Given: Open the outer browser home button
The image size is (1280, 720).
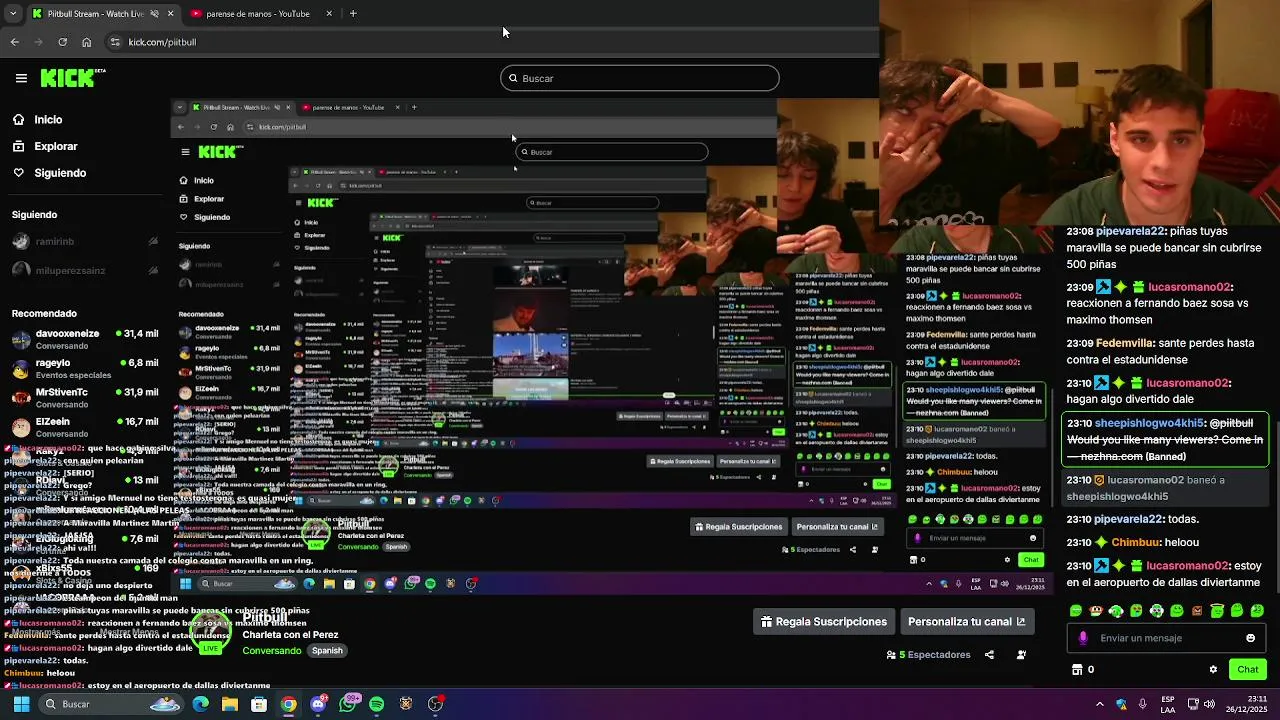Looking at the screenshot, I should pos(87,42).
